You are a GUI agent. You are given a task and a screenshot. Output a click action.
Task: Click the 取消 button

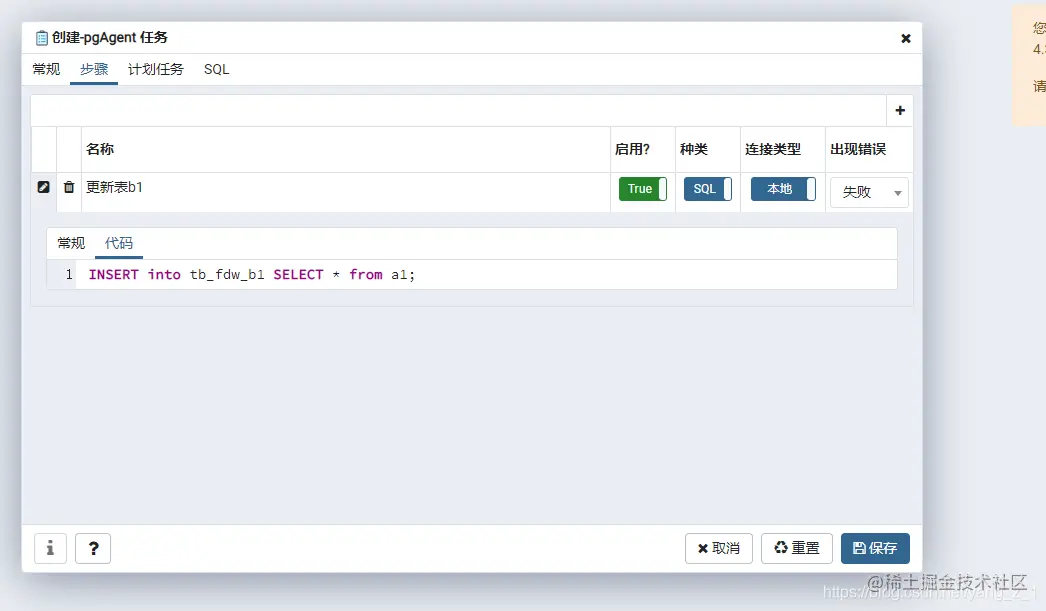(x=718, y=548)
